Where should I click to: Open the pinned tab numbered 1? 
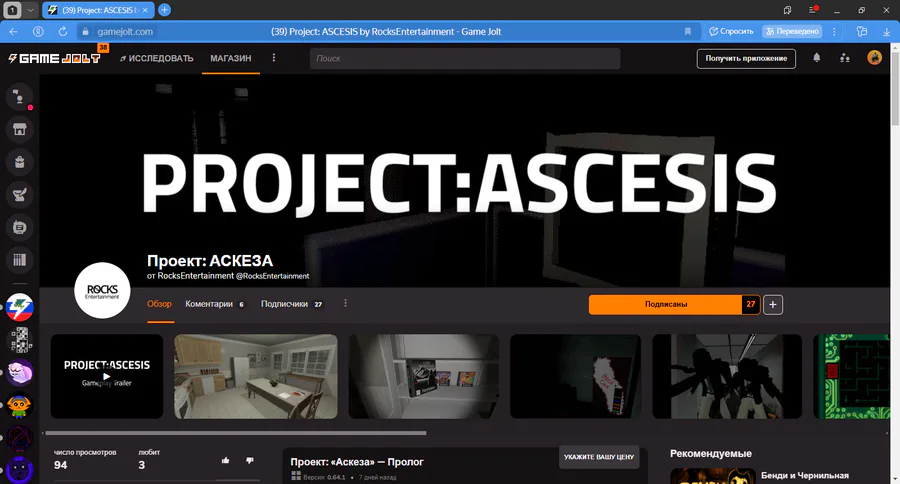pyautogui.click(x=12, y=10)
